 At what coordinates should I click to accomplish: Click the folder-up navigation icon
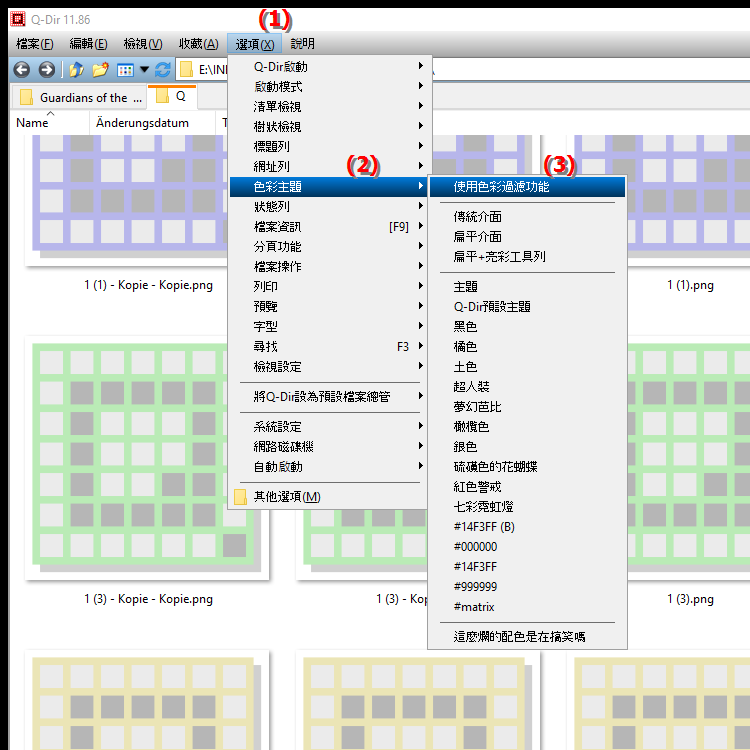pos(76,70)
